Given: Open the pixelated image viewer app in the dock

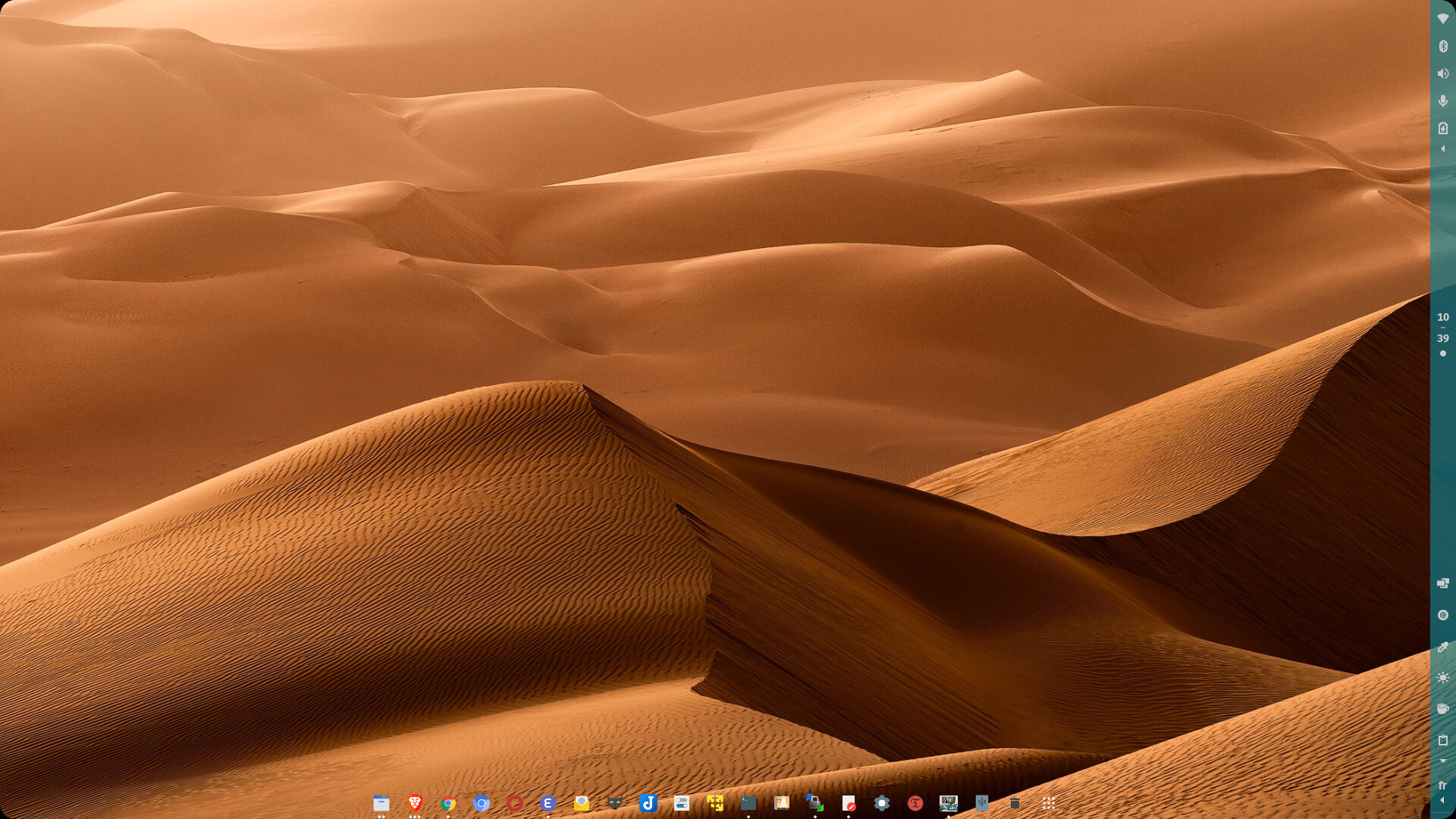Looking at the screenshot, I should coord(949,803).
